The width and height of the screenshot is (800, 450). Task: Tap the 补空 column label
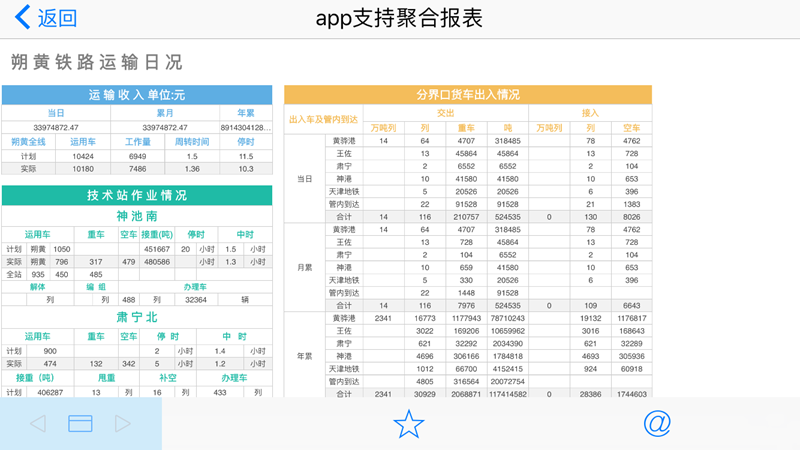point(167,378)
